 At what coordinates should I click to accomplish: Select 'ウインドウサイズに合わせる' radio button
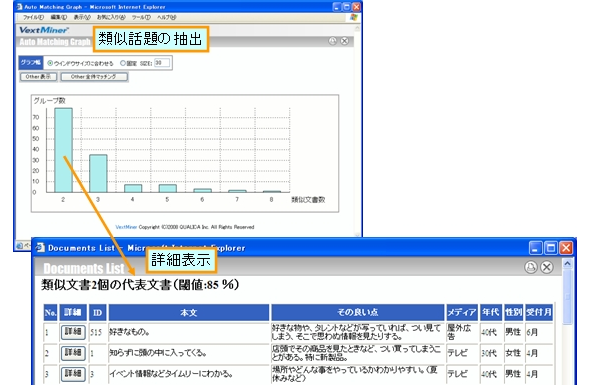click(50, 63)
